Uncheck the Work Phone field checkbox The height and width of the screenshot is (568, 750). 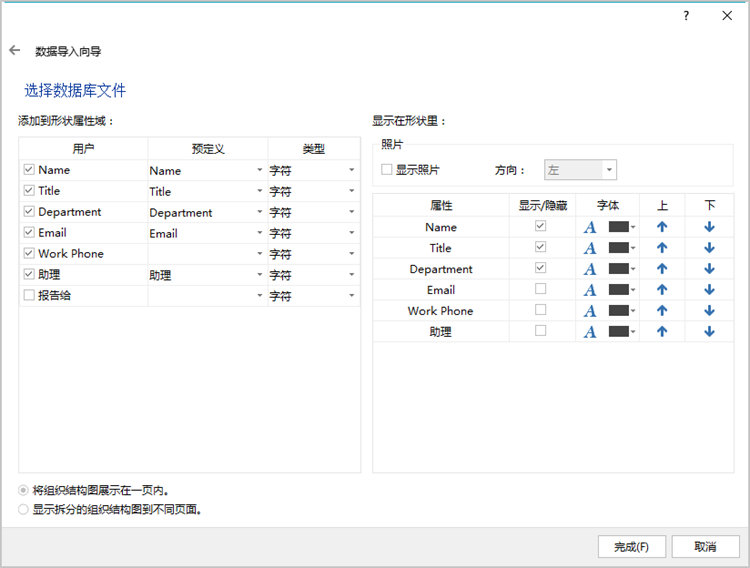(x=29, y=254)
